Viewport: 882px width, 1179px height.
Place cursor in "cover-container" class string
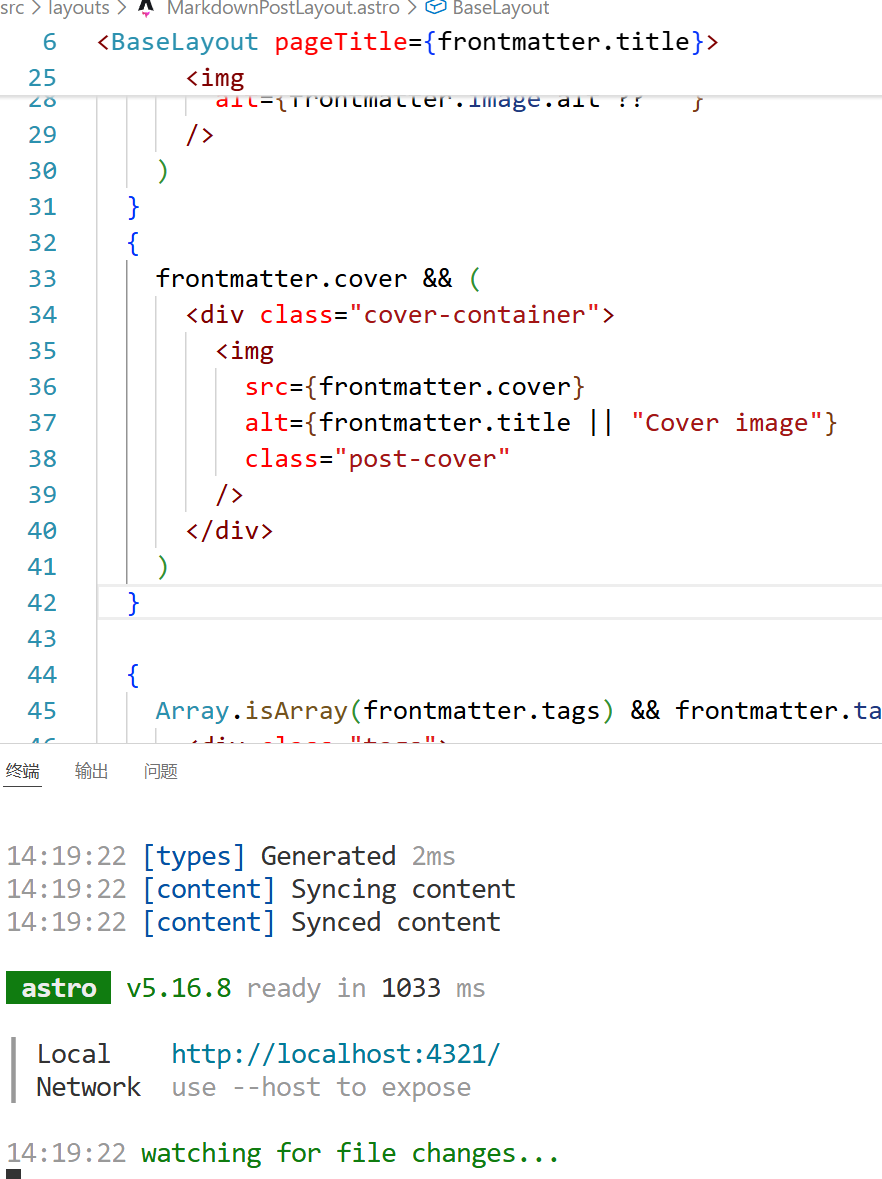coord(473,315)
